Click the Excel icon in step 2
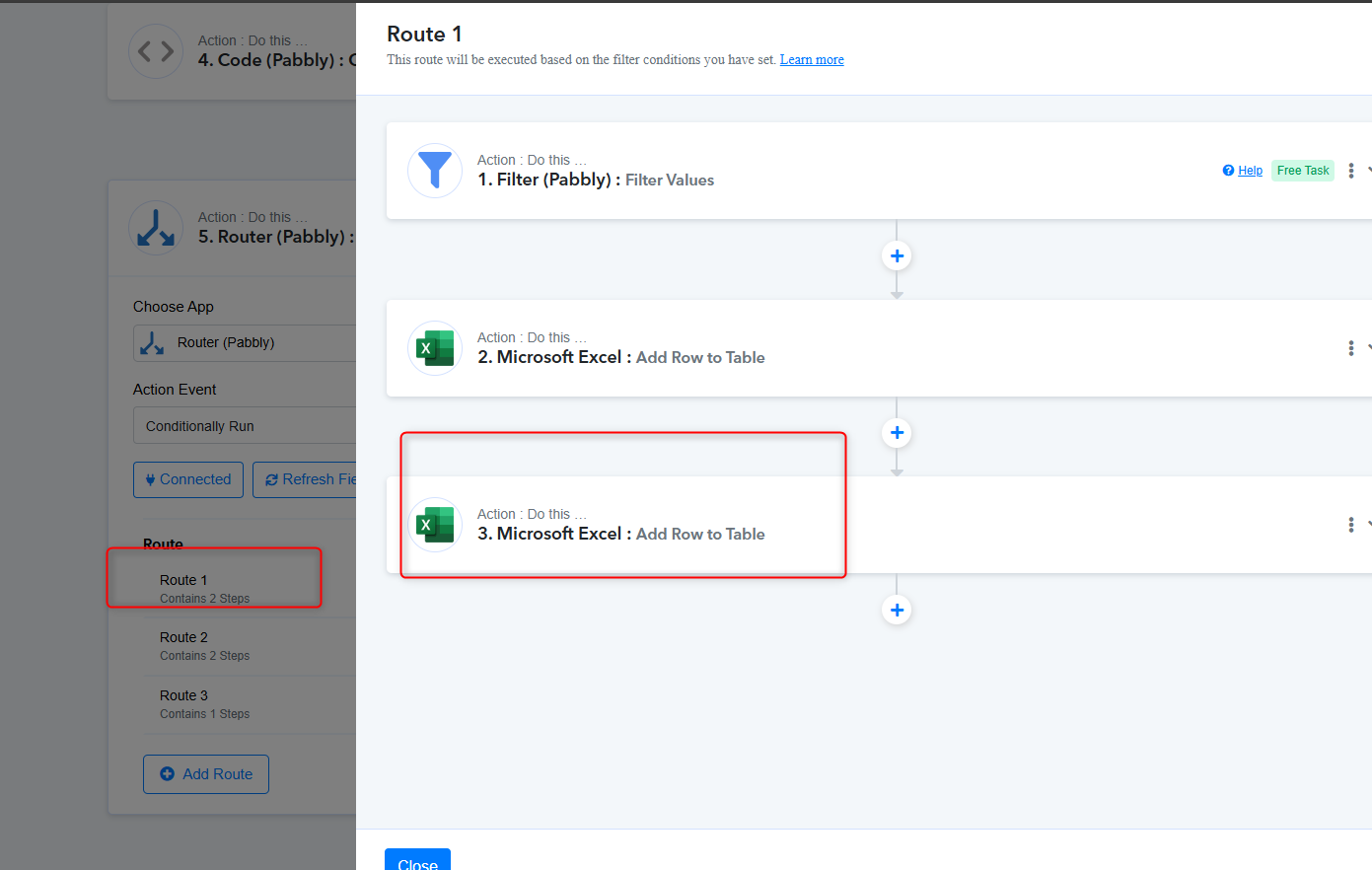 (x=435, y=348)
